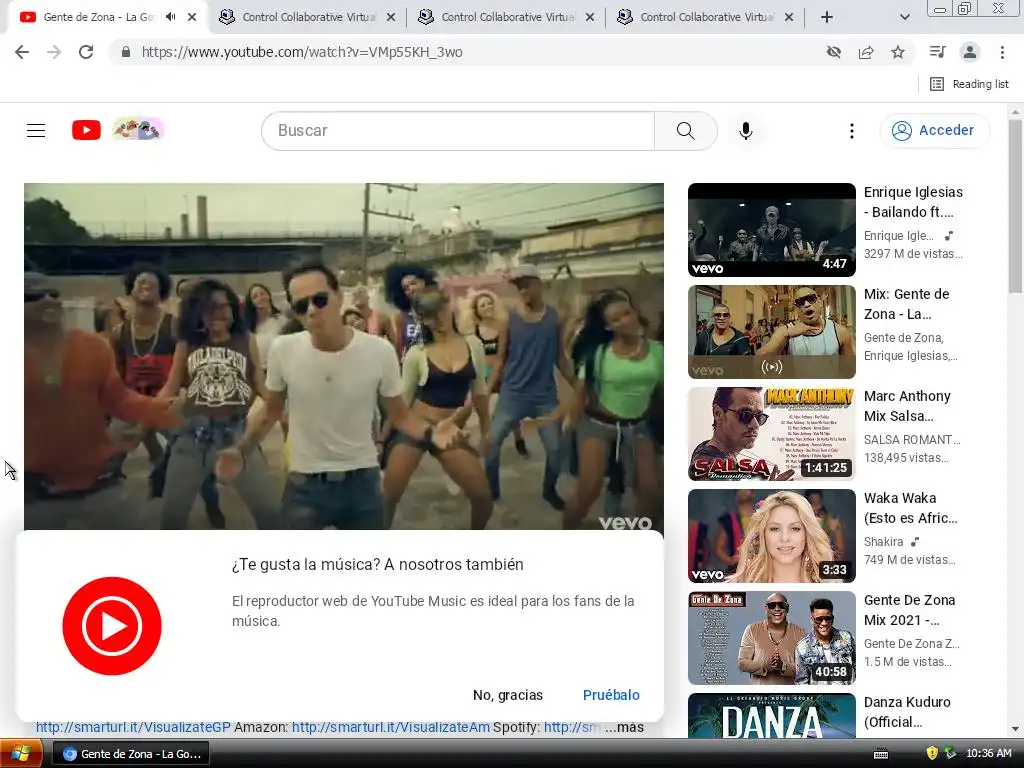Screen dimensions: 1024x768
Task: Click the video player to pause
Action: 344,356
